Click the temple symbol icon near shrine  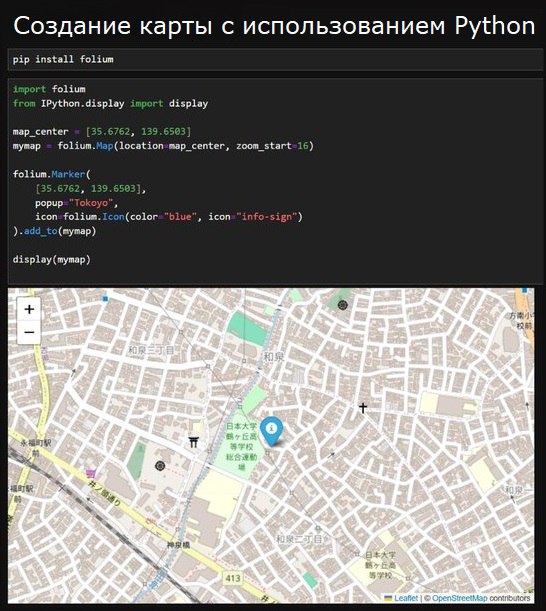coord(160,465)
